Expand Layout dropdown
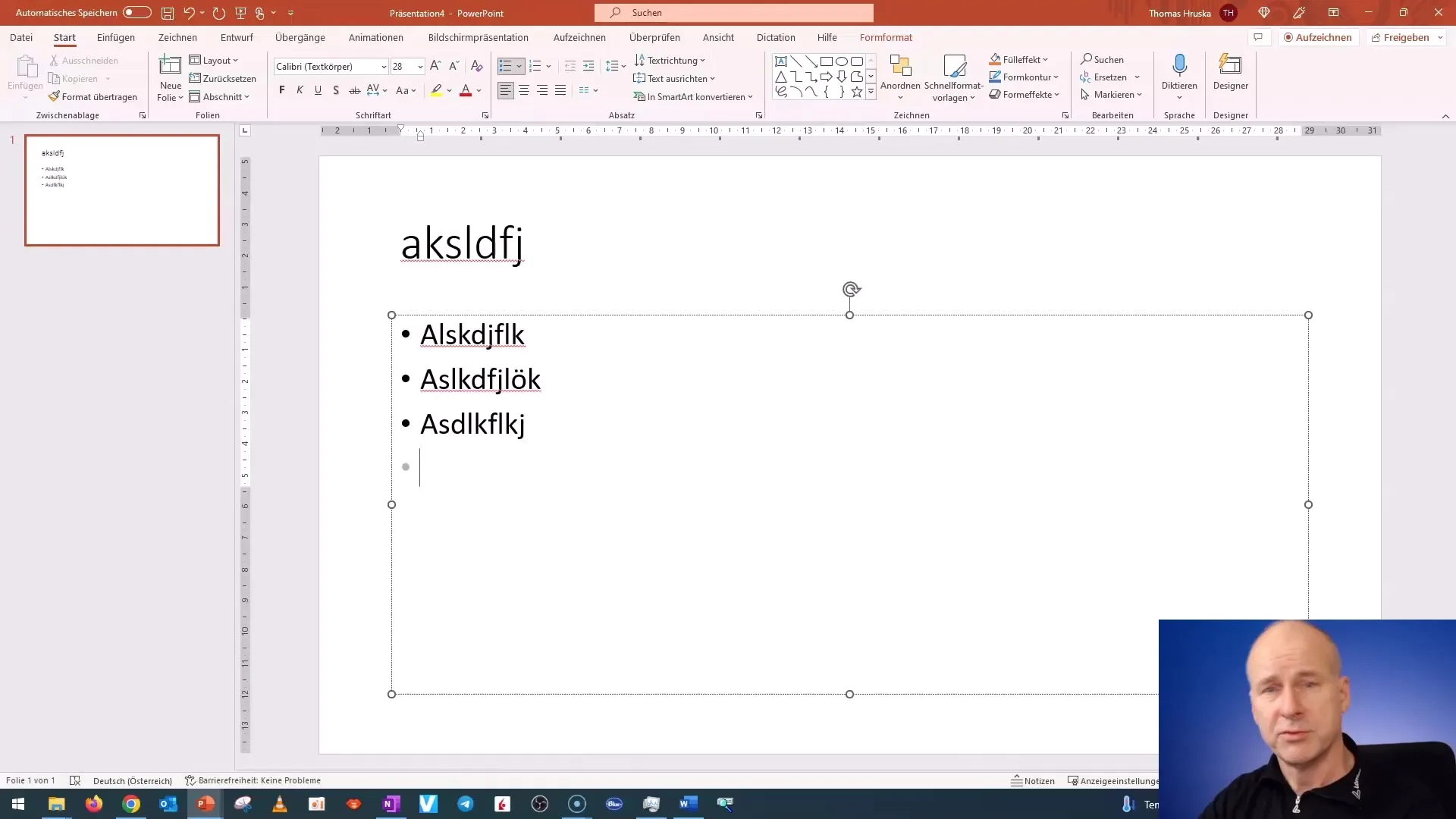 (x=214, y=60)
